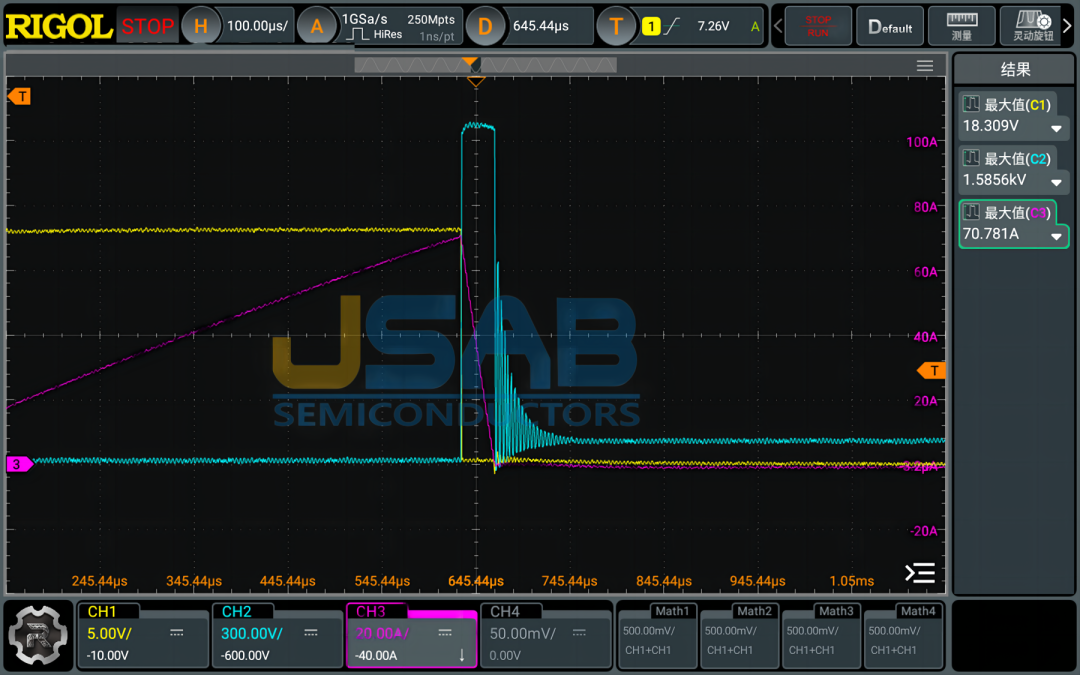The height and width of the screenshot is (675, 1080).
Task: Open the collapse list icon at waveform corner
Action: point(920,572)
